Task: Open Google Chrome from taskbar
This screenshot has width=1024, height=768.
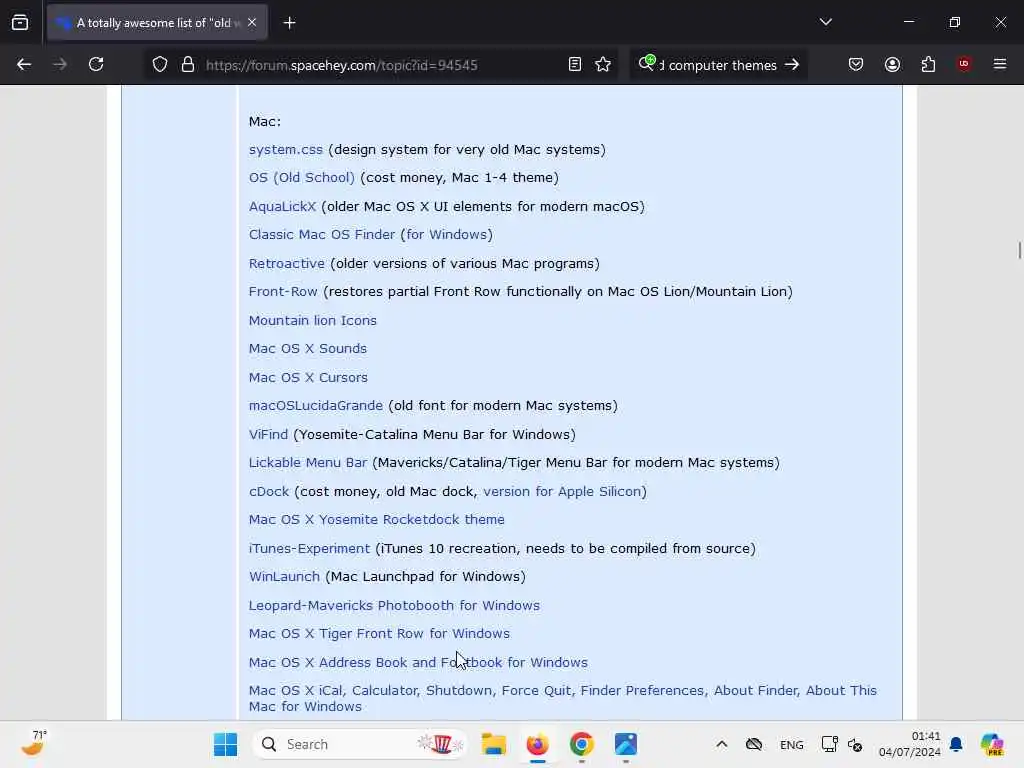Action: [581, 744]
